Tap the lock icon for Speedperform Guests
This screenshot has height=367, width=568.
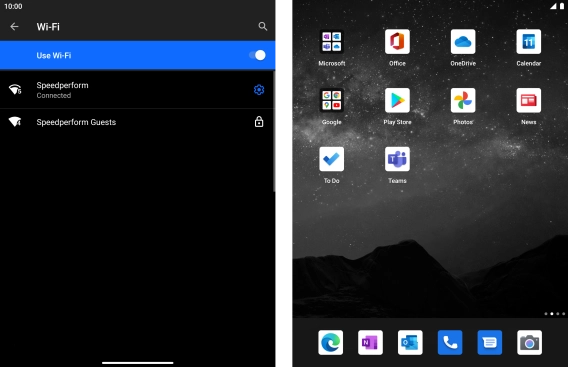point(259,122)
